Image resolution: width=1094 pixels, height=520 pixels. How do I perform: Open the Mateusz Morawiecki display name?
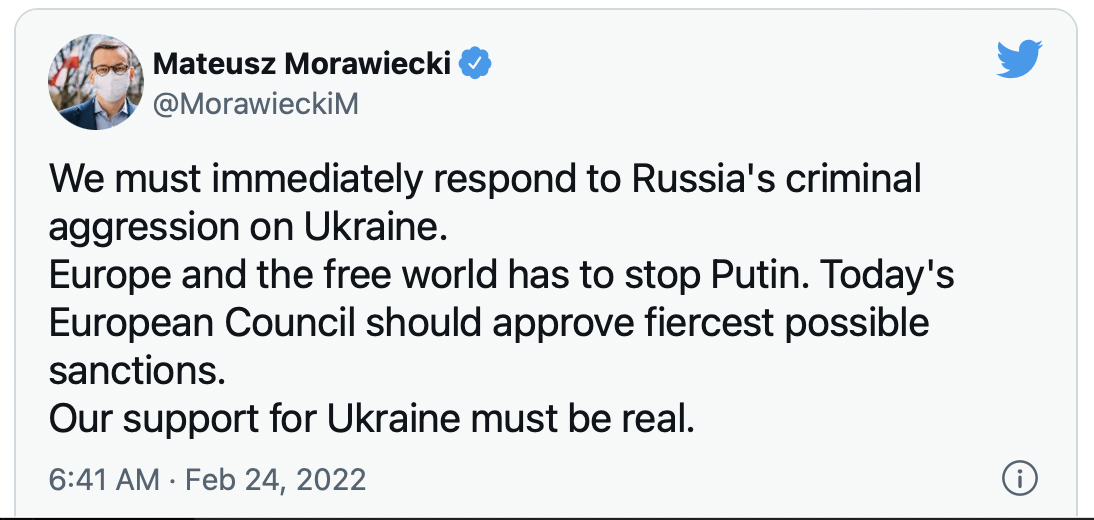click(x=301, y=65)
